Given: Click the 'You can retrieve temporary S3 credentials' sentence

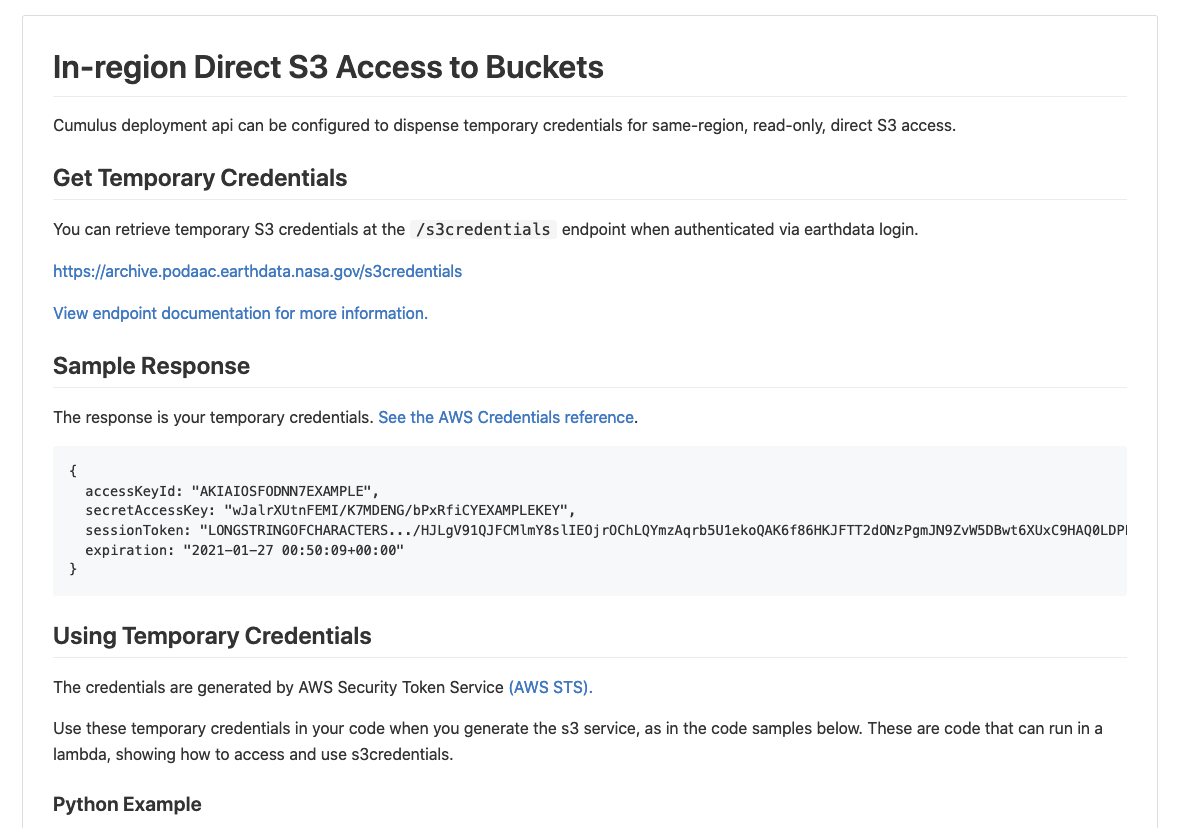Looking at the screenshot, I should tap(229, 229).
